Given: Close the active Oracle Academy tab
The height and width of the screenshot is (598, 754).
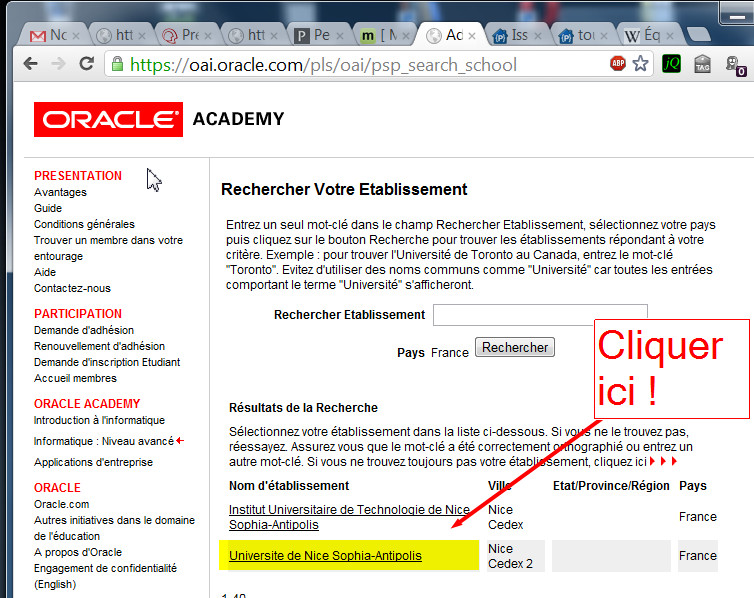Looking at the screenshot, I should click(x=472, y=36).
